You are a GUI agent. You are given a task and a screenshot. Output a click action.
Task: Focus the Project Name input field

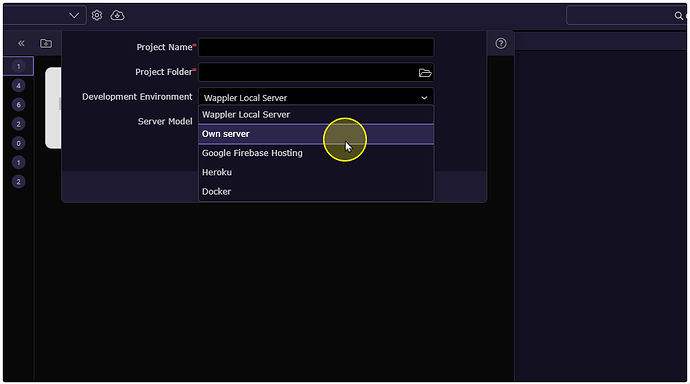click(x=316, y=48)
